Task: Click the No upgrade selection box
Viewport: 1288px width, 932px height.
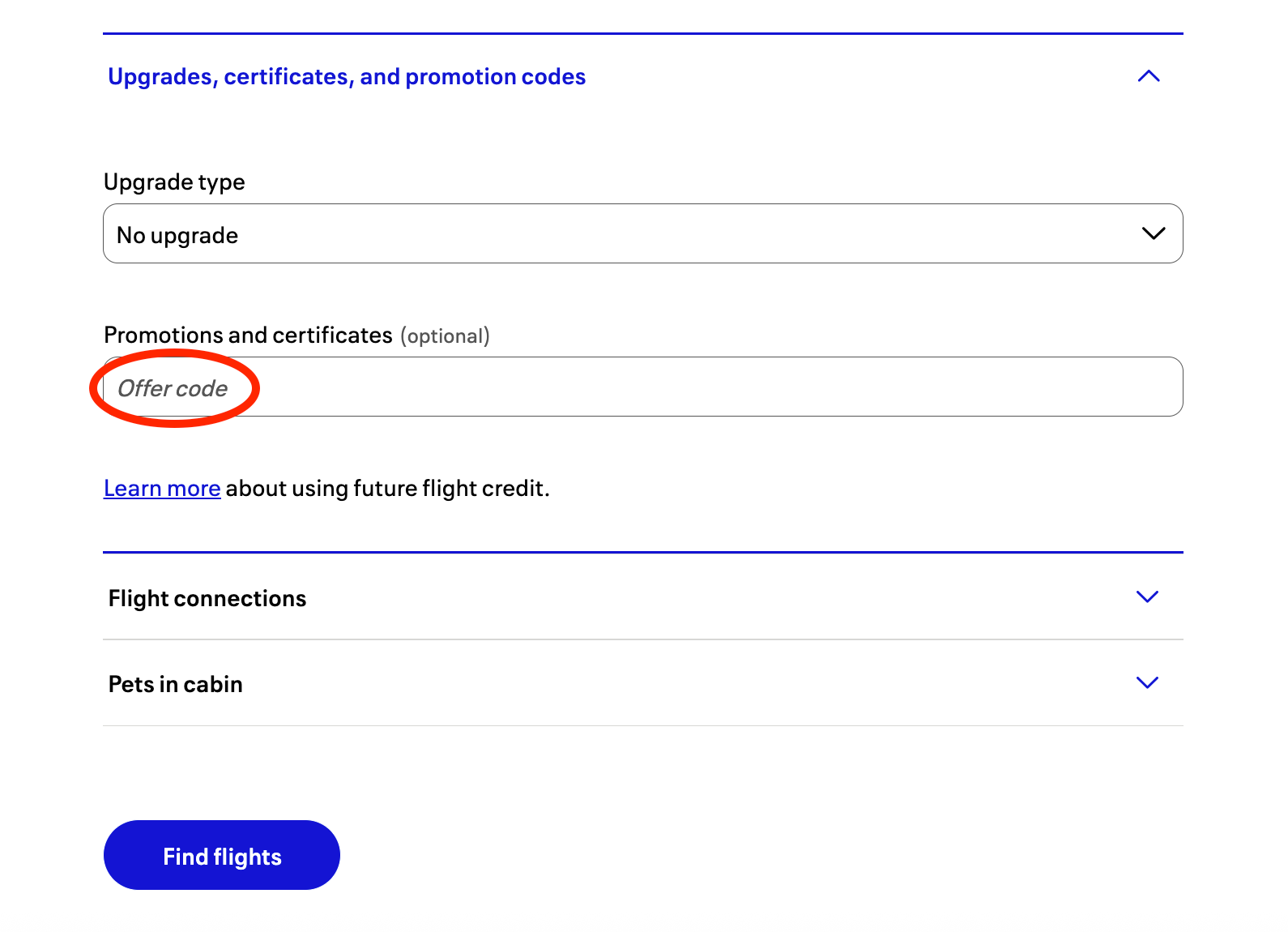Action: [642, 233]
